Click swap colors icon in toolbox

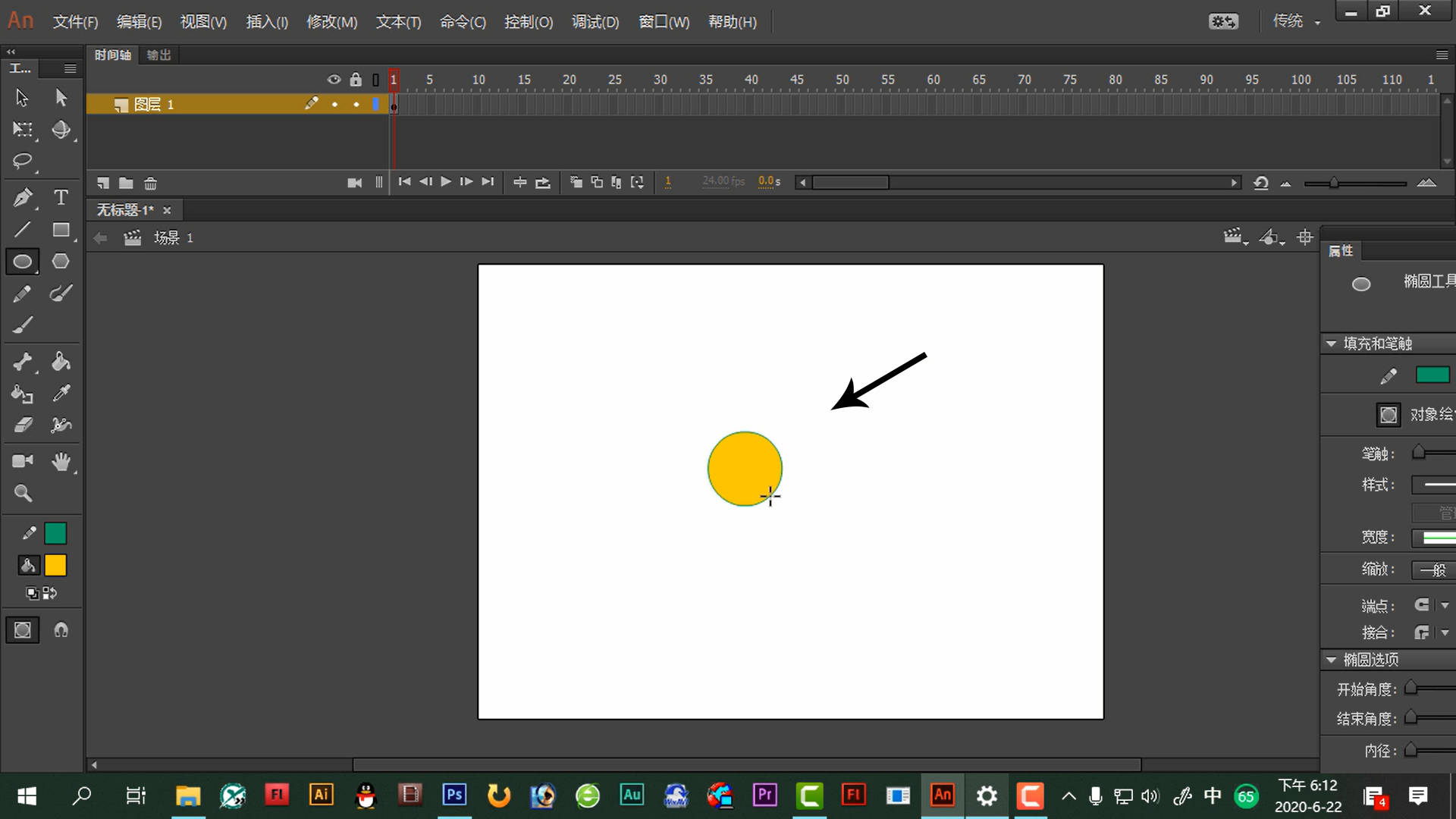coord(49,593)
